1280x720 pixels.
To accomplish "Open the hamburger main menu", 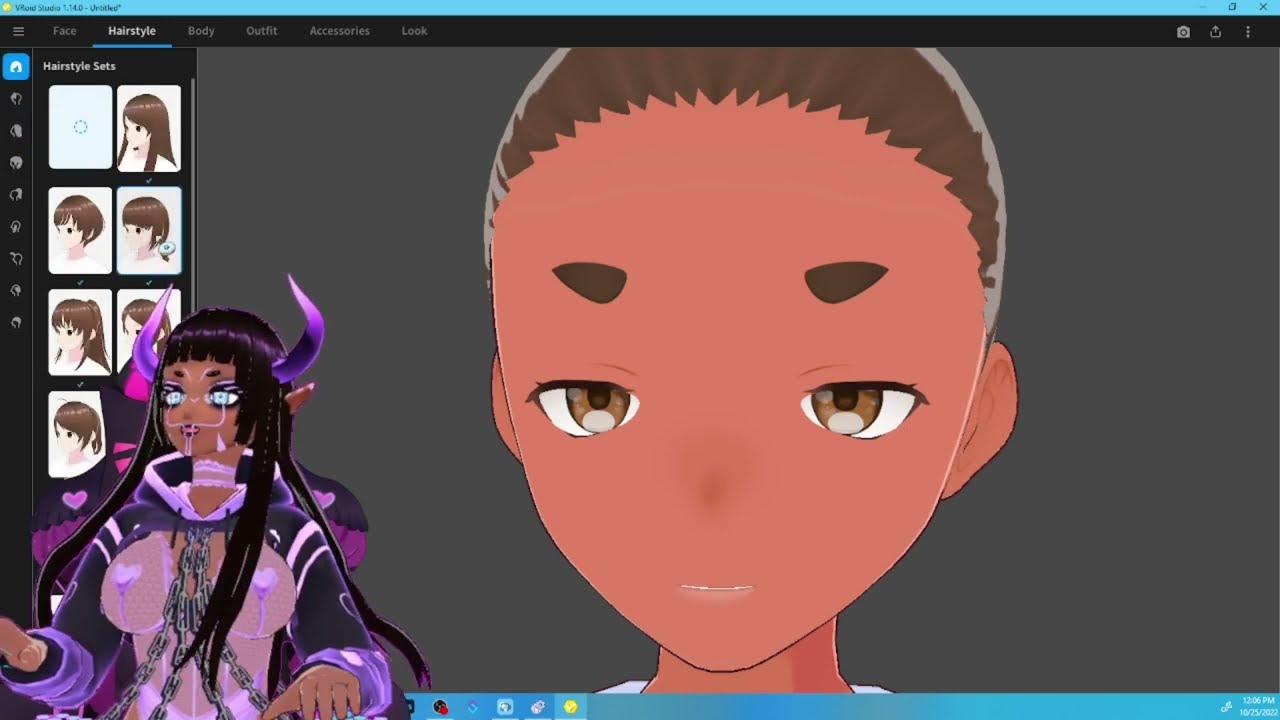I will [18, 31].
